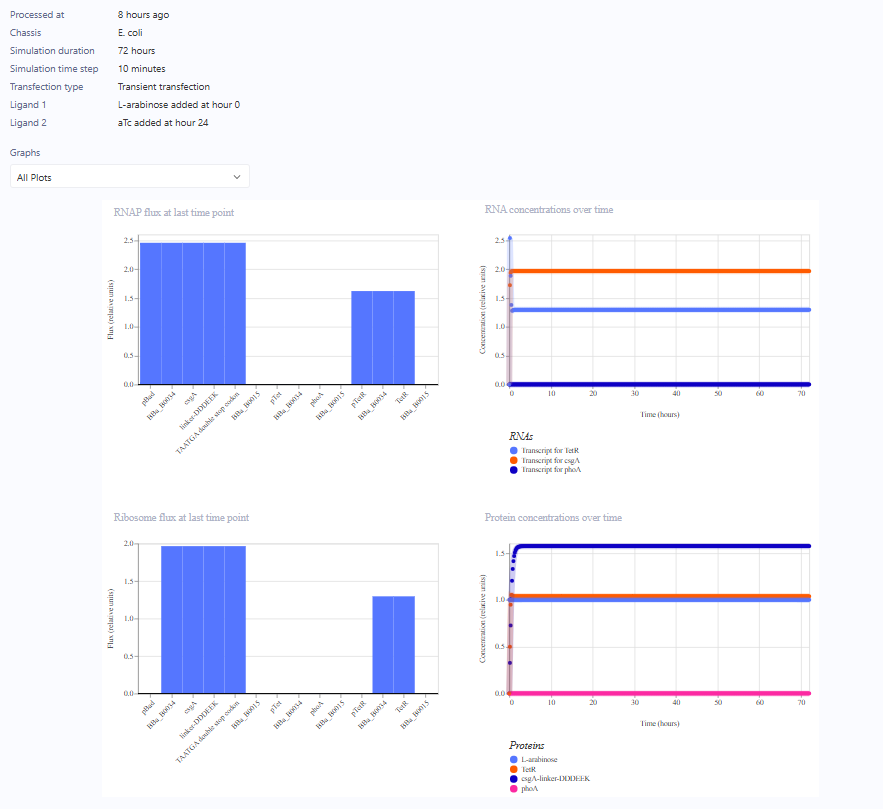The width and height of the screenshot is (883, 809).
Task: Select the 'Protein concentrations over time' title
Action: coord(553,517)
